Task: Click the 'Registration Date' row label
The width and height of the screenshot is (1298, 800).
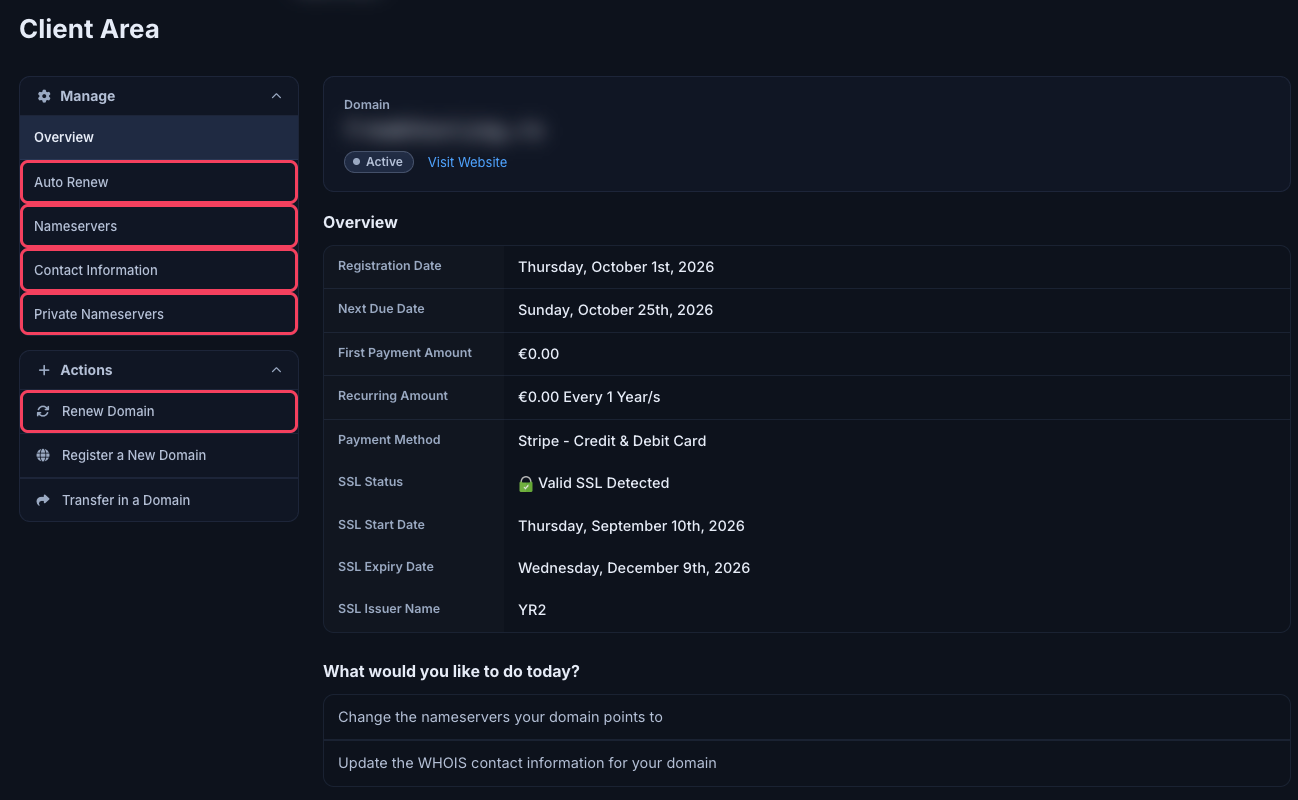Action: click(389, 266)
